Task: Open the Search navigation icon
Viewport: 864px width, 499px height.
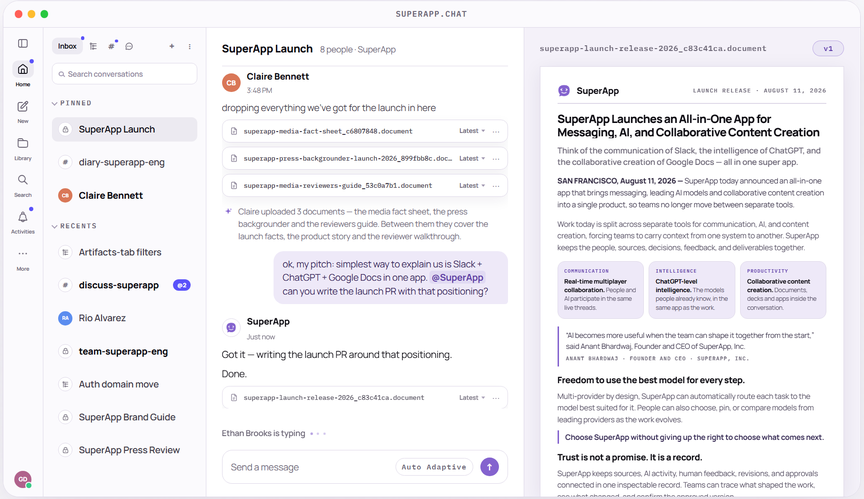Action: point(23,180)
